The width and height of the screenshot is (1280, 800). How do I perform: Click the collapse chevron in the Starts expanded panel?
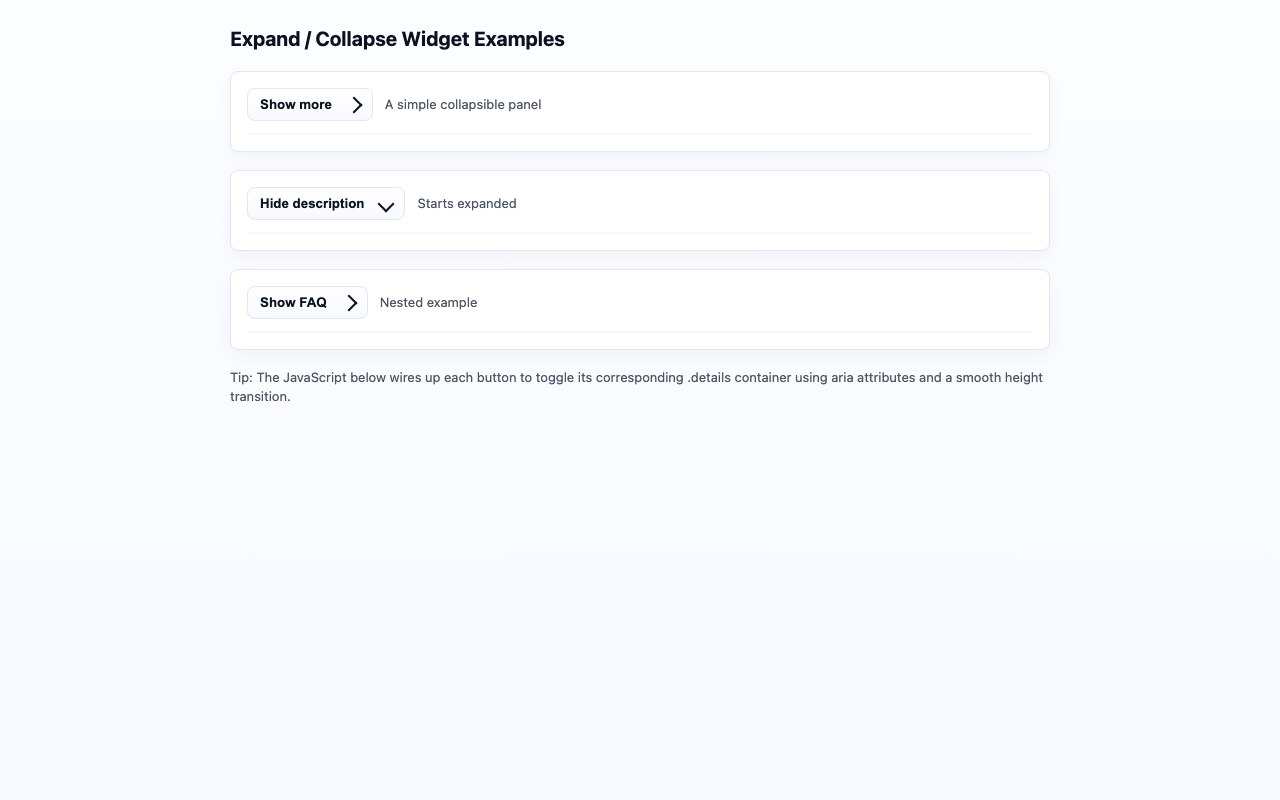pos(386,206)
